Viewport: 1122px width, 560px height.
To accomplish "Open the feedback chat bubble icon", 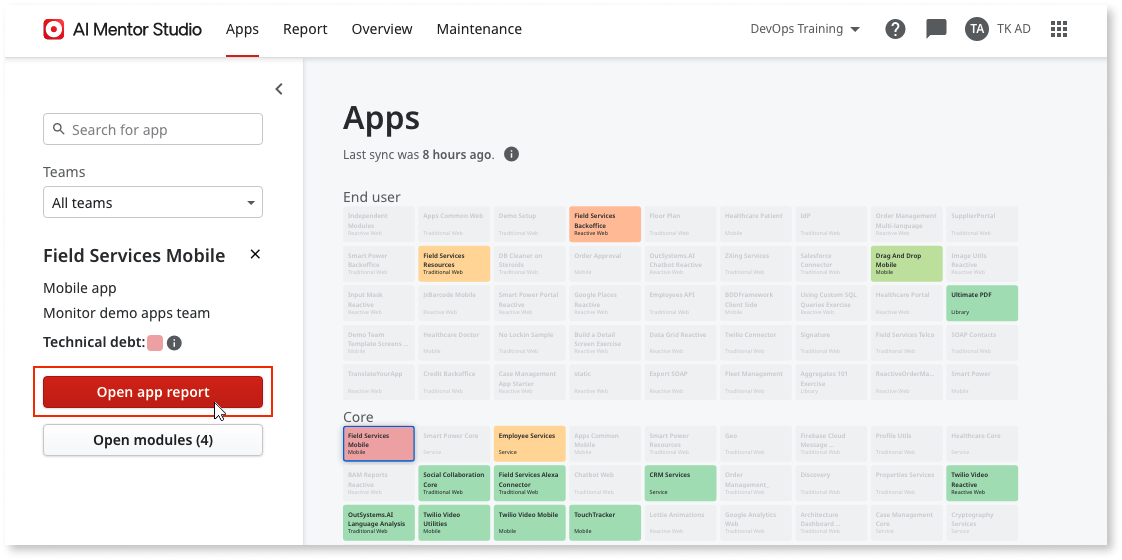I will tap(936, 29).
